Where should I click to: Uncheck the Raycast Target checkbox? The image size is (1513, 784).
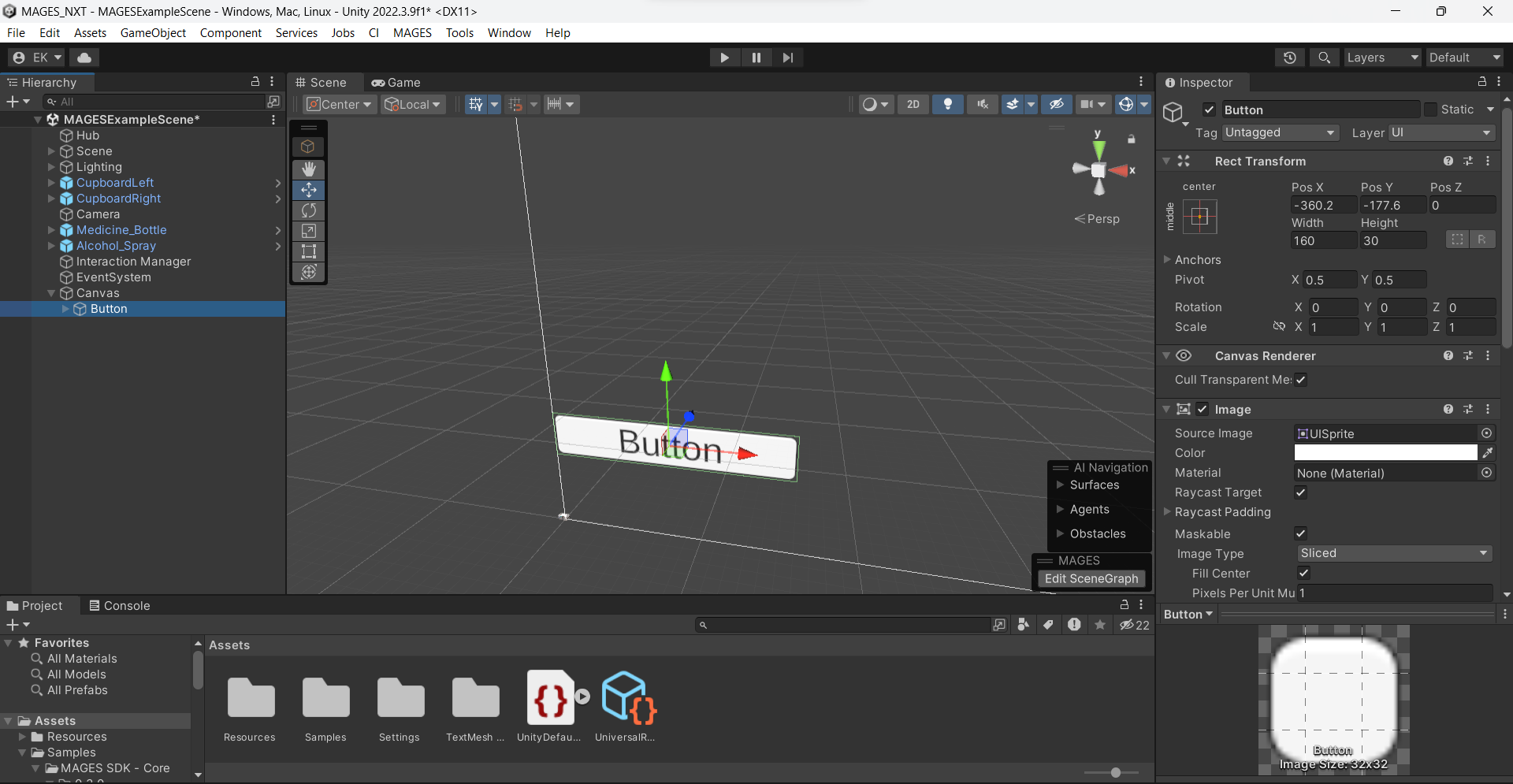(x=1300, y=492)
